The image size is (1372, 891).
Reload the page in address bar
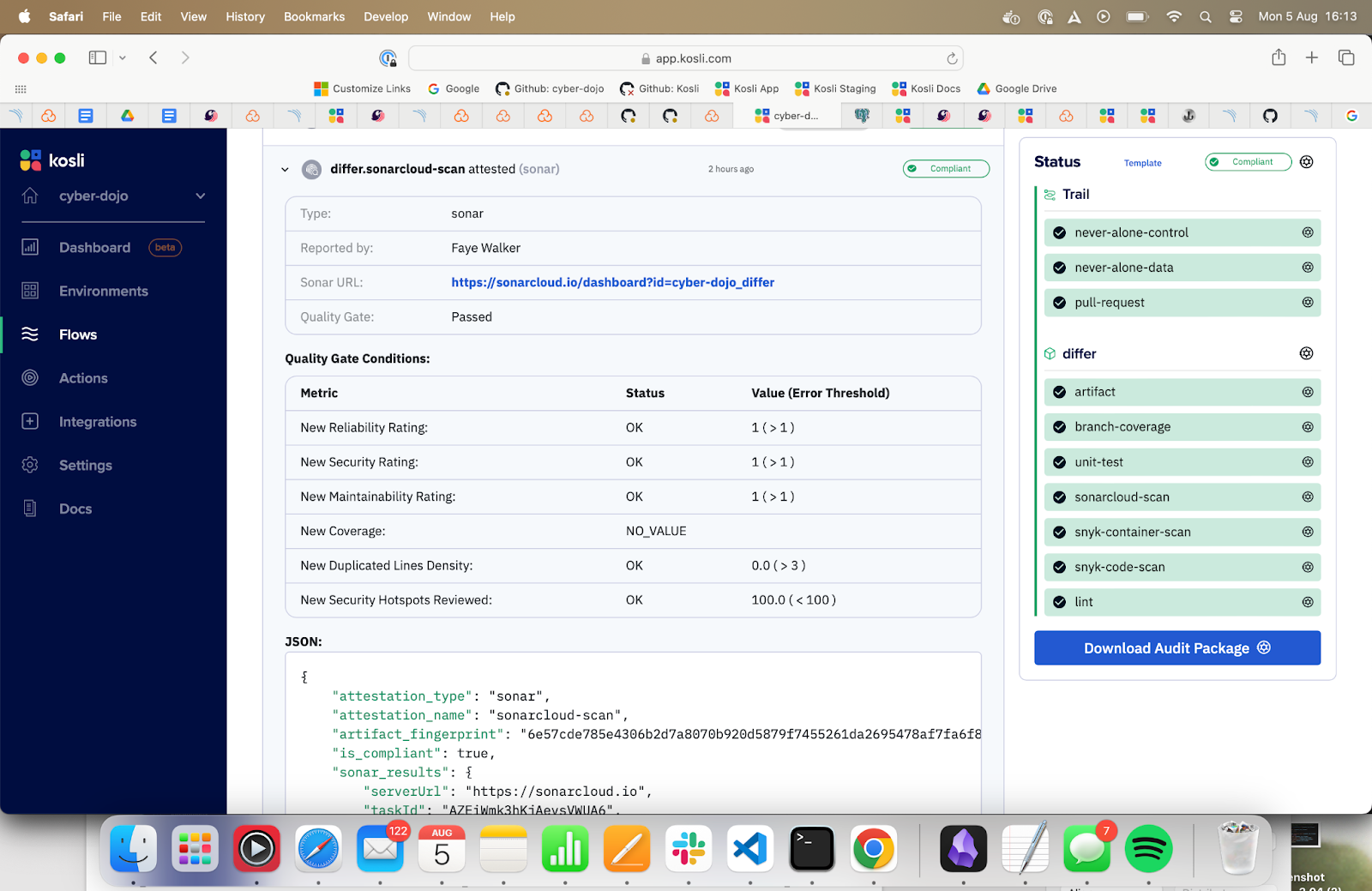pos(952,58)
